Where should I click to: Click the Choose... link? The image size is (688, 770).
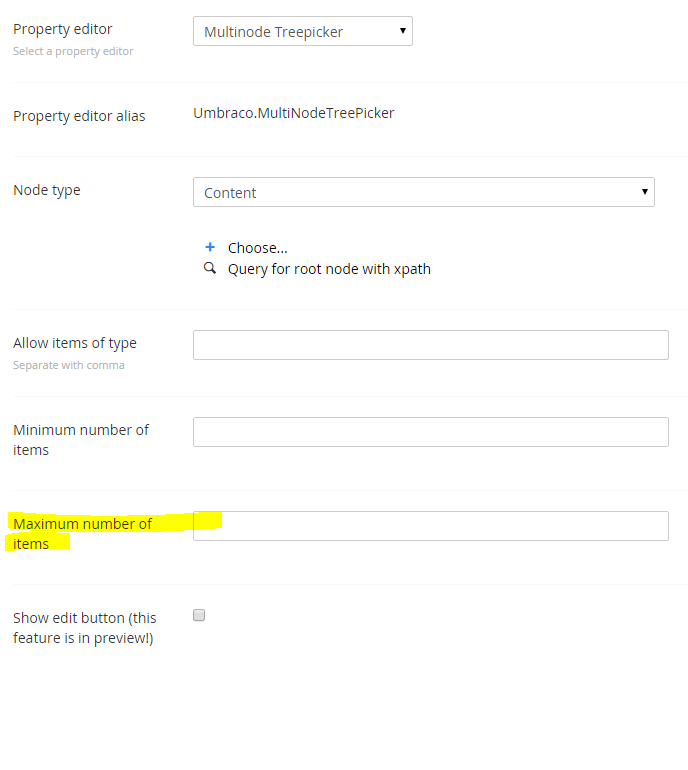(257, 248)
